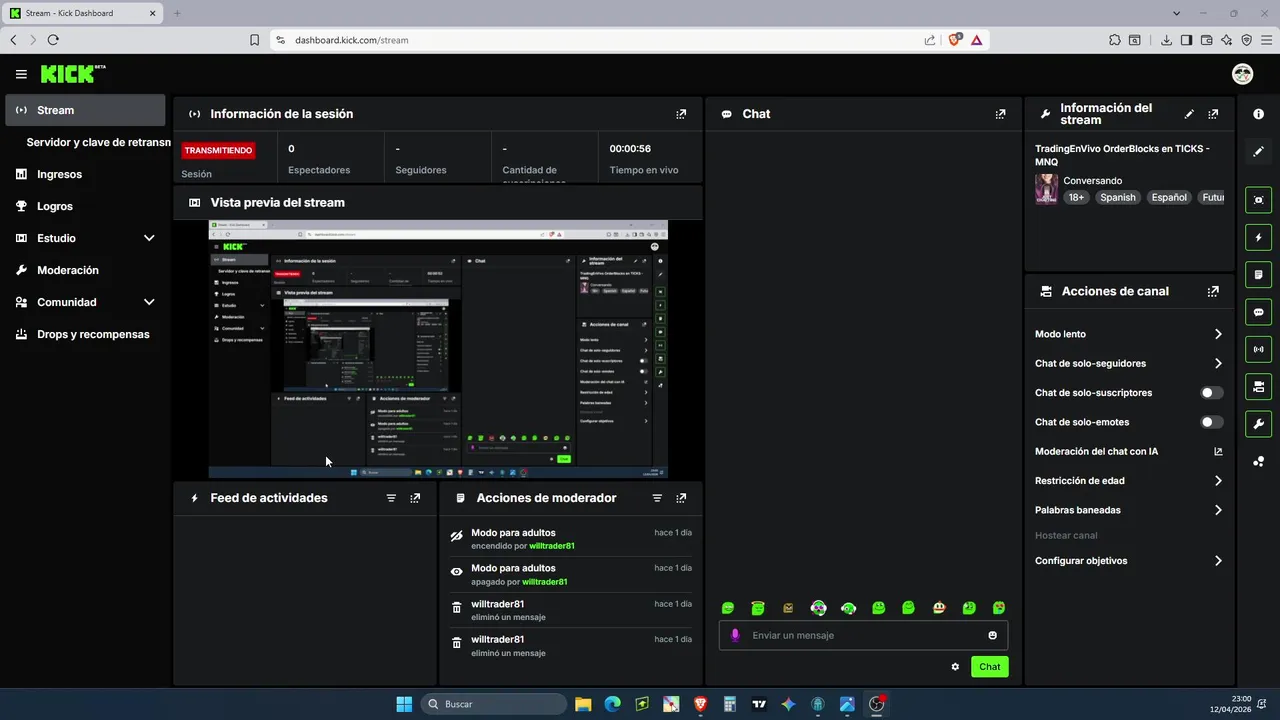Filter the Feed de actividades list

click(391, 498)
